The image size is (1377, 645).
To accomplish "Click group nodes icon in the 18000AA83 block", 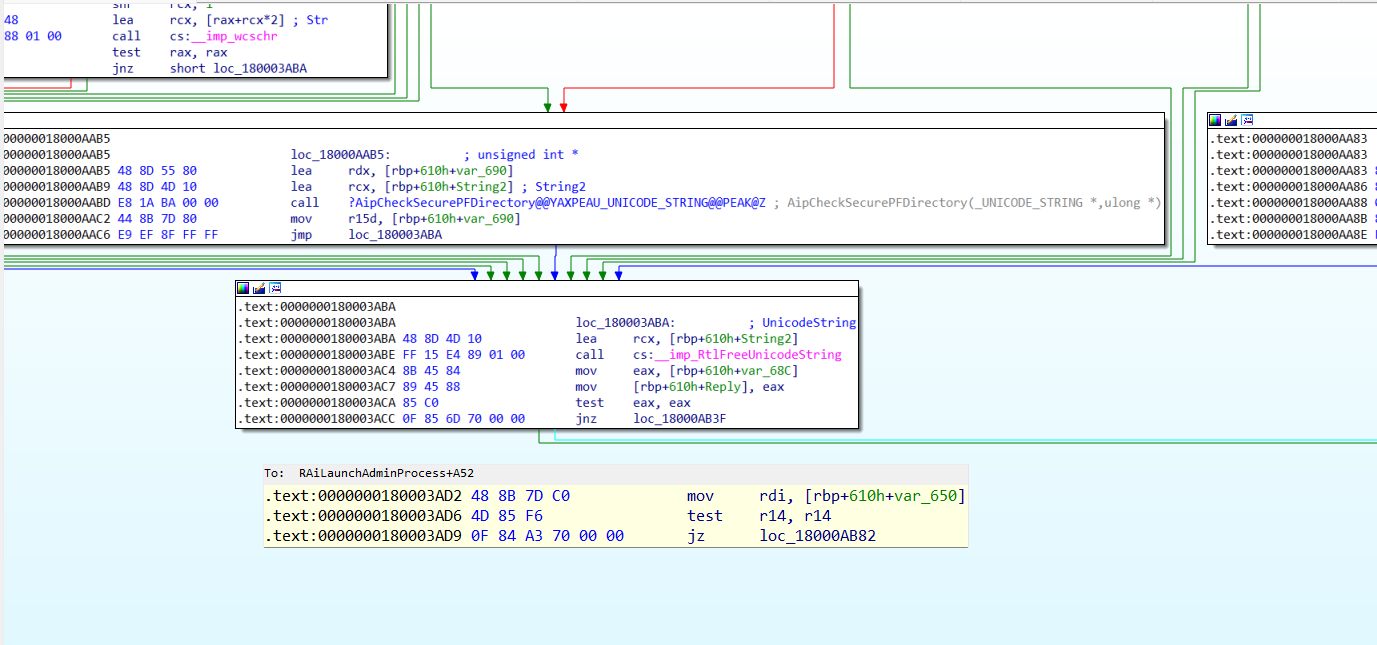I will point(1247,120).
